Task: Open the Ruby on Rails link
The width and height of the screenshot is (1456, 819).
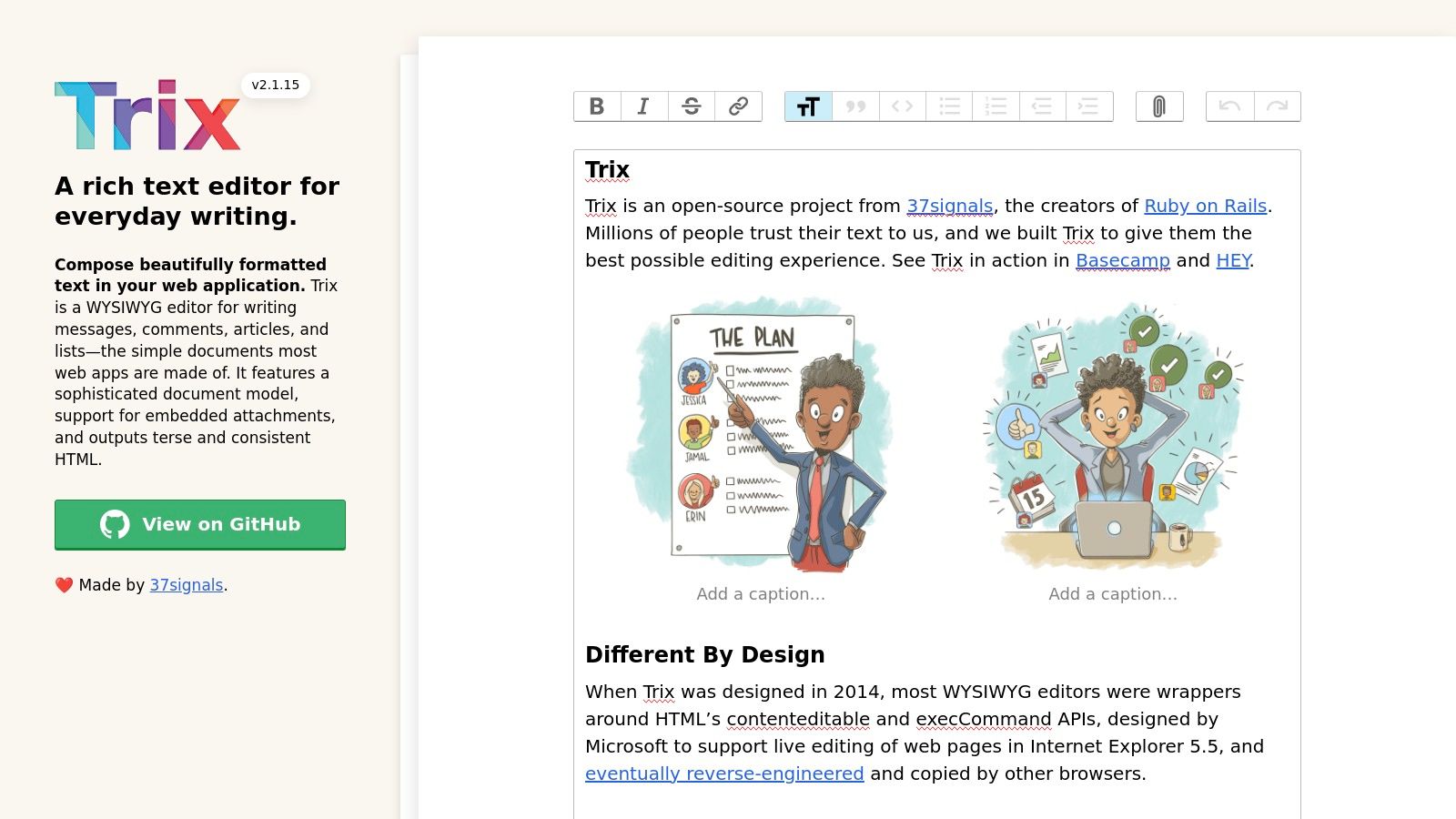Action: click(x=1205, y=206)
